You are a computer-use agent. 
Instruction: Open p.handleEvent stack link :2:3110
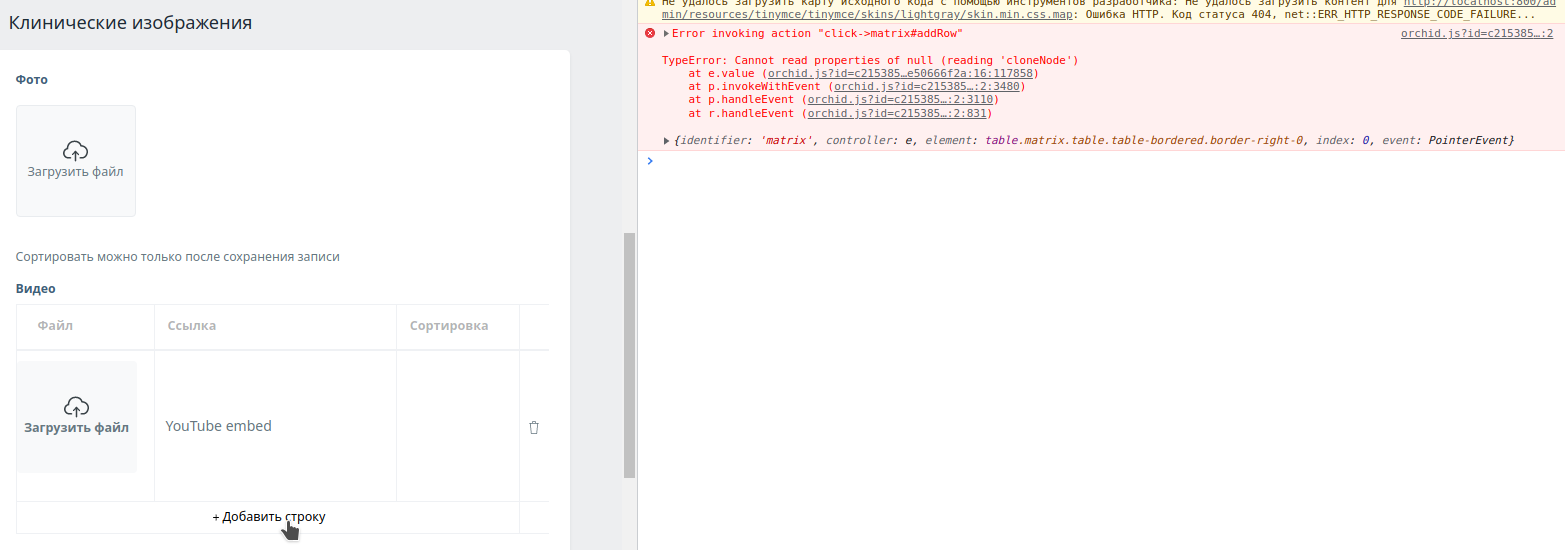tap(900, 99)
